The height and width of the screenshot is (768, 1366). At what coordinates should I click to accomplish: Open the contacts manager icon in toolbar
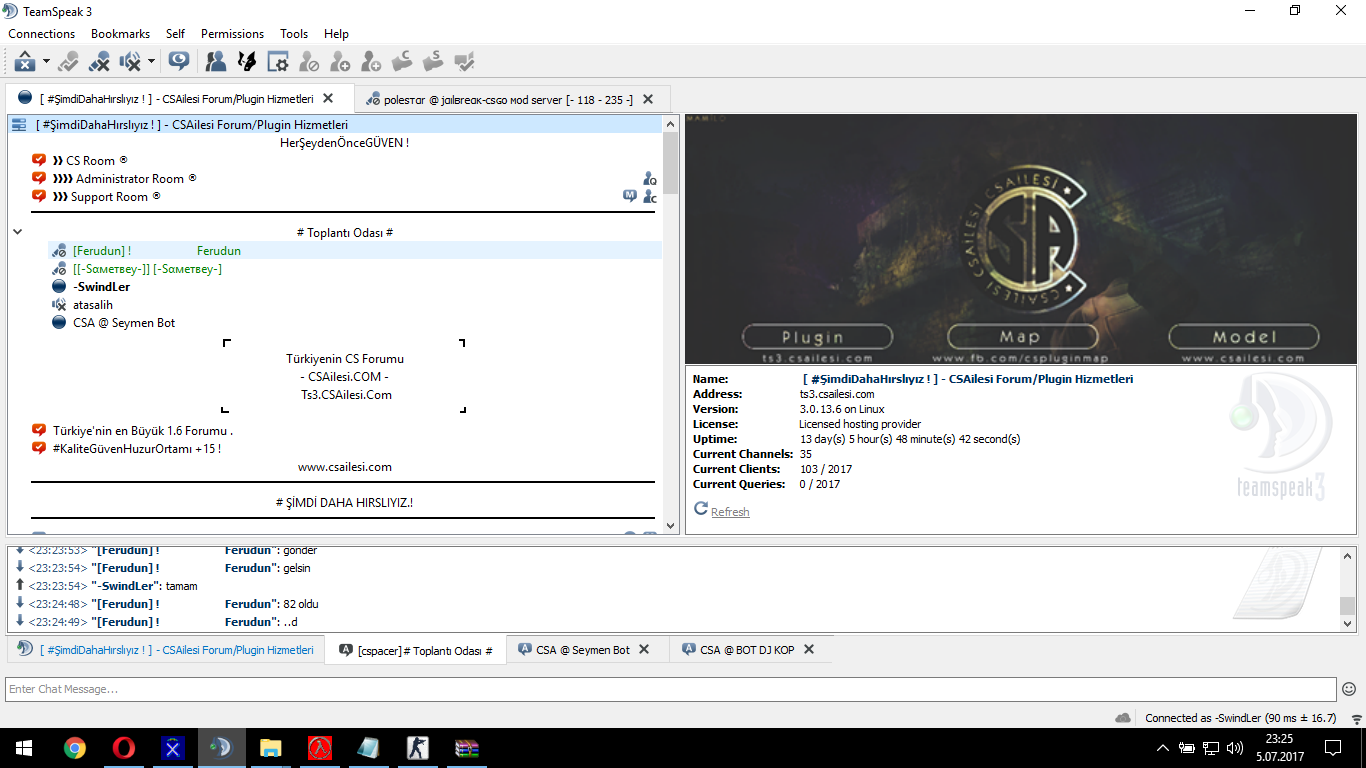click(215, 62)
